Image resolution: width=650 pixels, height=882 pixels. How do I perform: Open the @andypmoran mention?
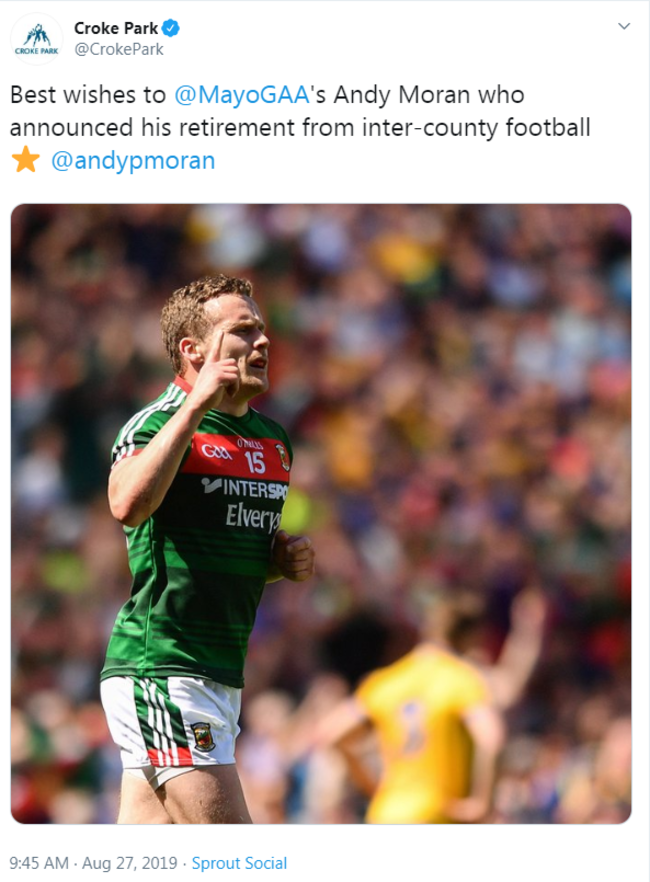coord(133,160)
